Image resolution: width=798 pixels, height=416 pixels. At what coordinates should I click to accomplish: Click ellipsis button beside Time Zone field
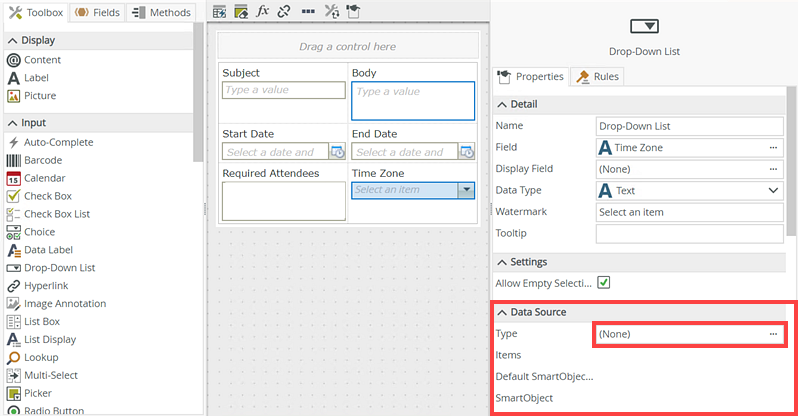tap(773, 148)
